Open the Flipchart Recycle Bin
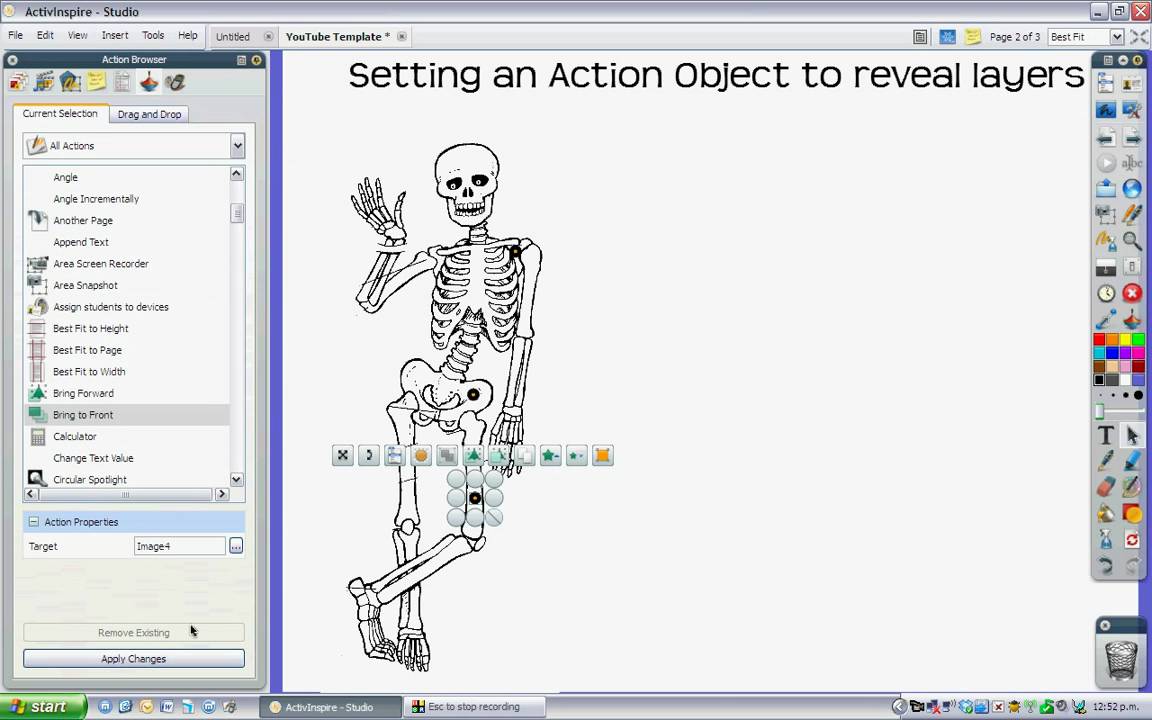Viewport: 1152px width, 720px height. (1120, 660)
